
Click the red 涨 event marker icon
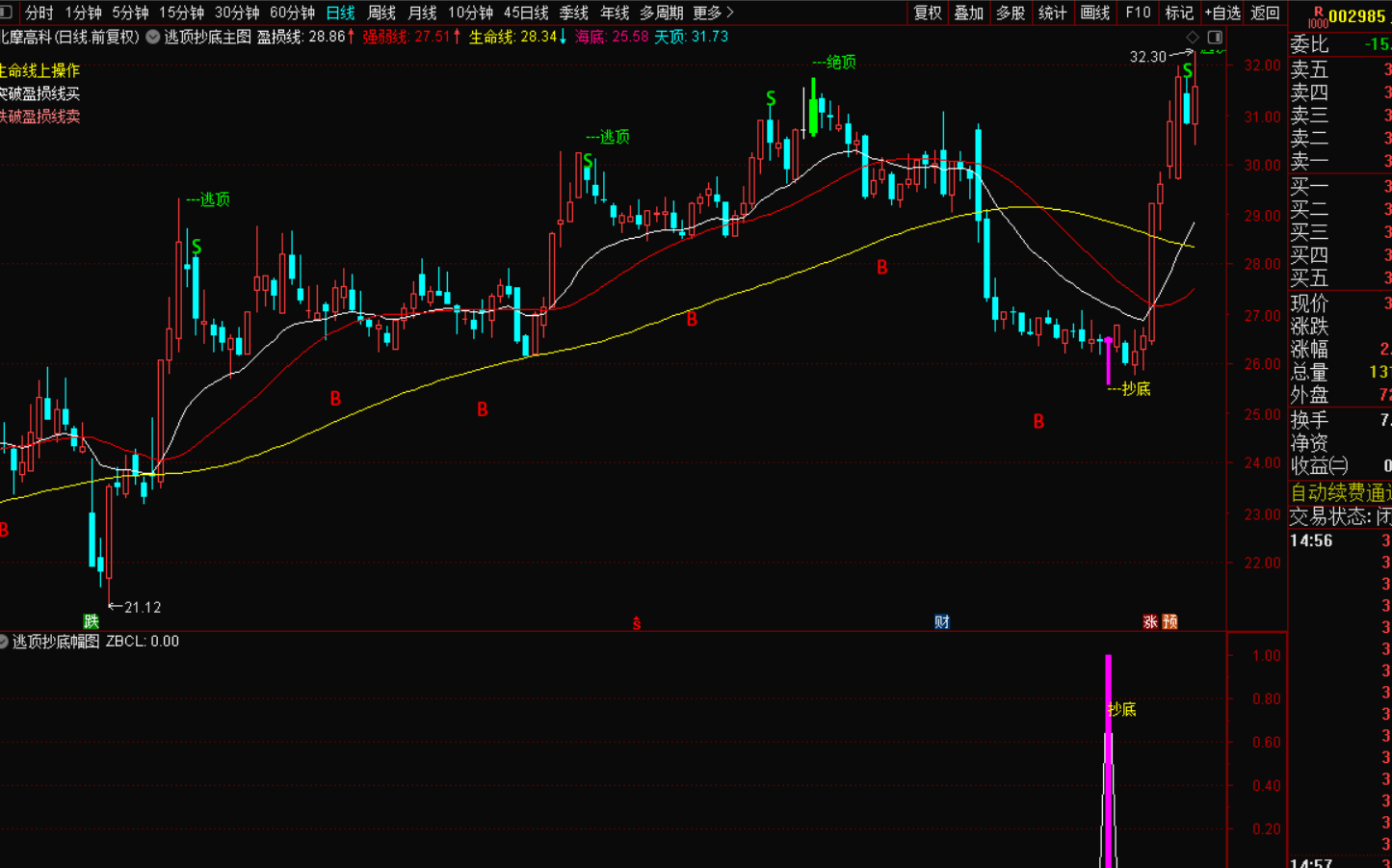tap(1150, 621)
